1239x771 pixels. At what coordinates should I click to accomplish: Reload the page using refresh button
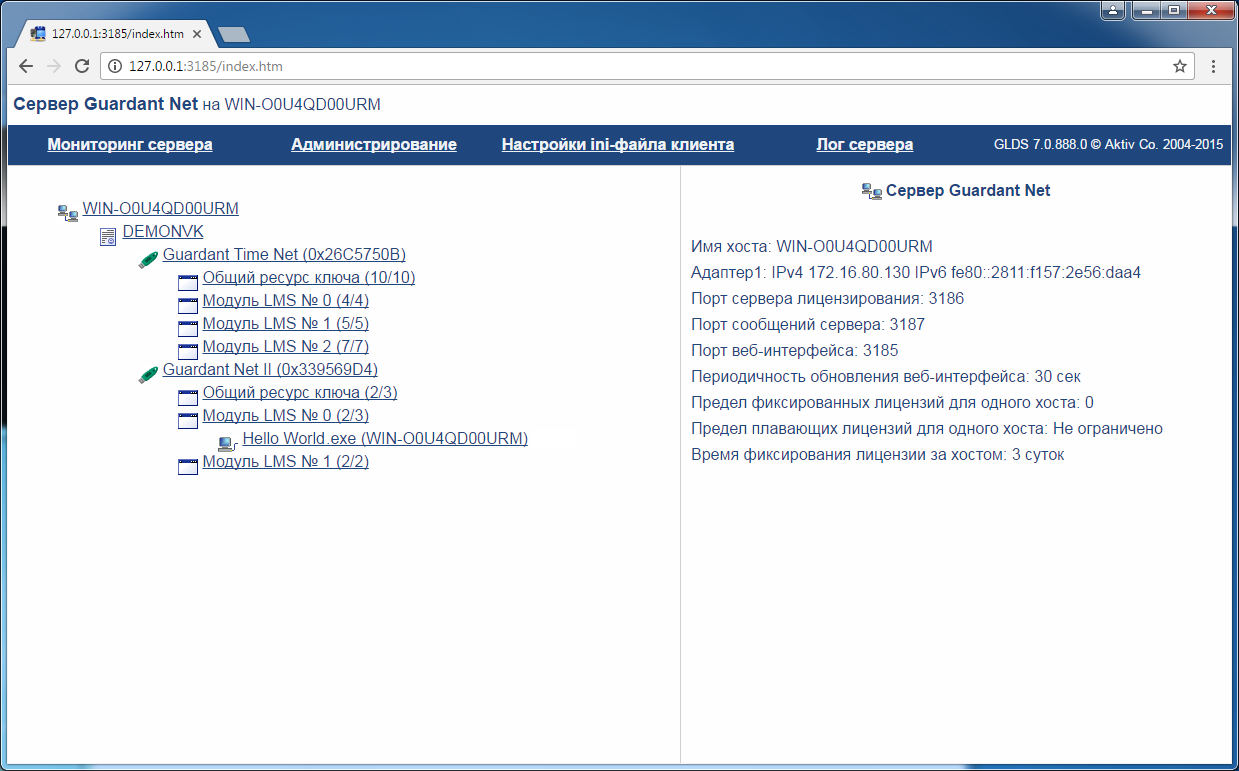pos(83,66)
